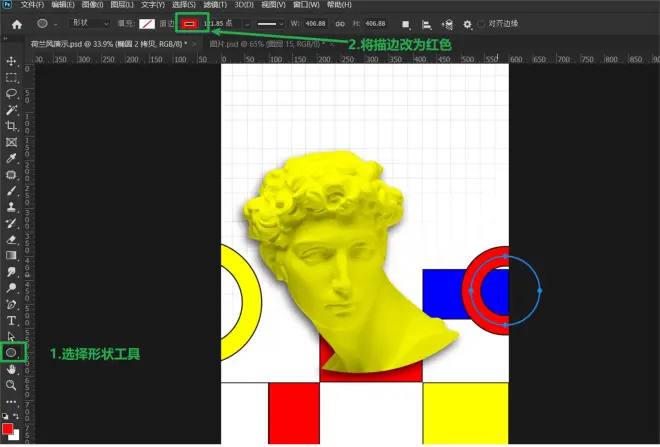Open the 文字(Y) menu

pyautogui.click(x=153, y=5)
